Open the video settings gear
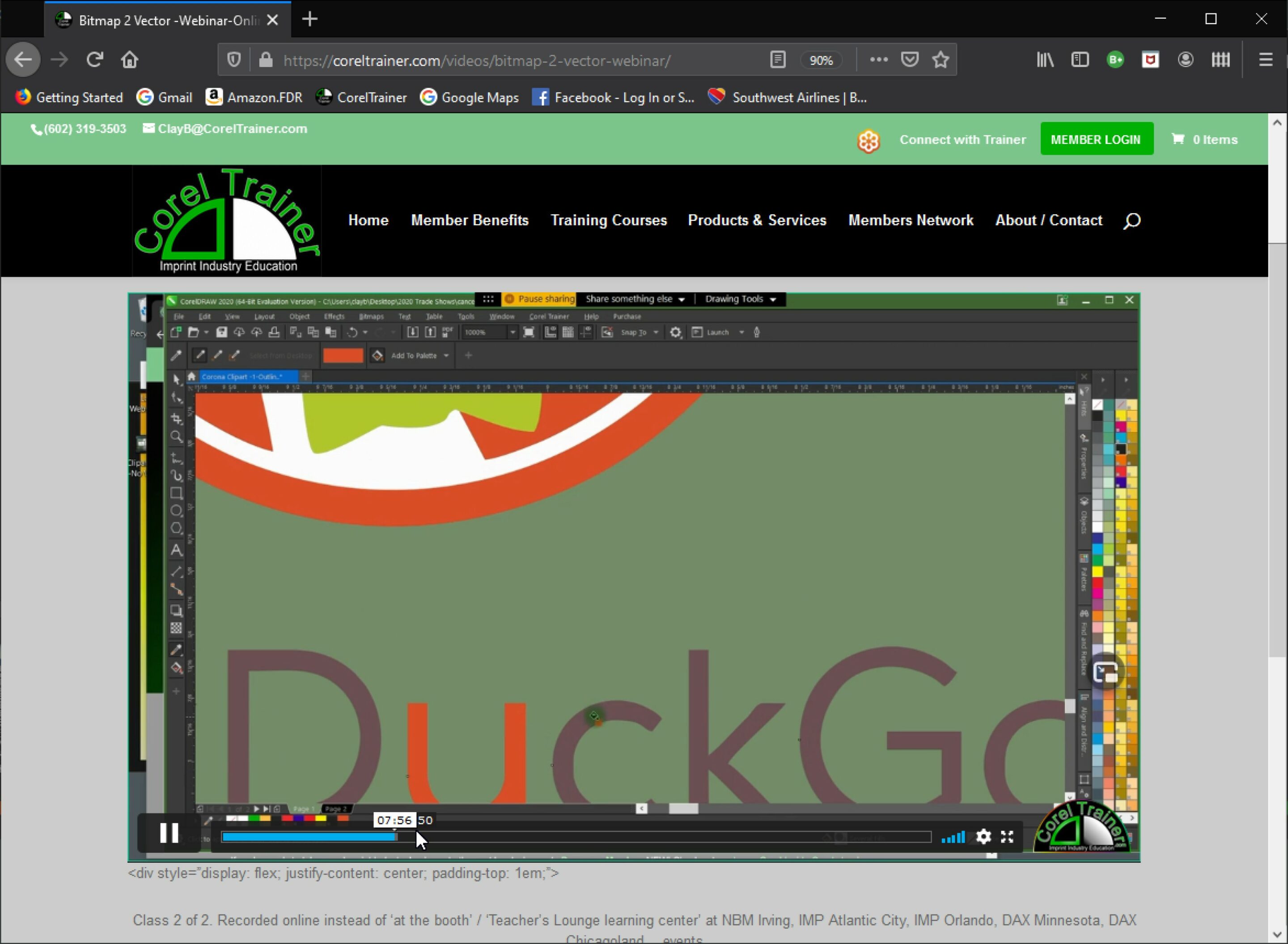Image resolution: width=1288 pixels, height=944 pixels. coord(983,837)
